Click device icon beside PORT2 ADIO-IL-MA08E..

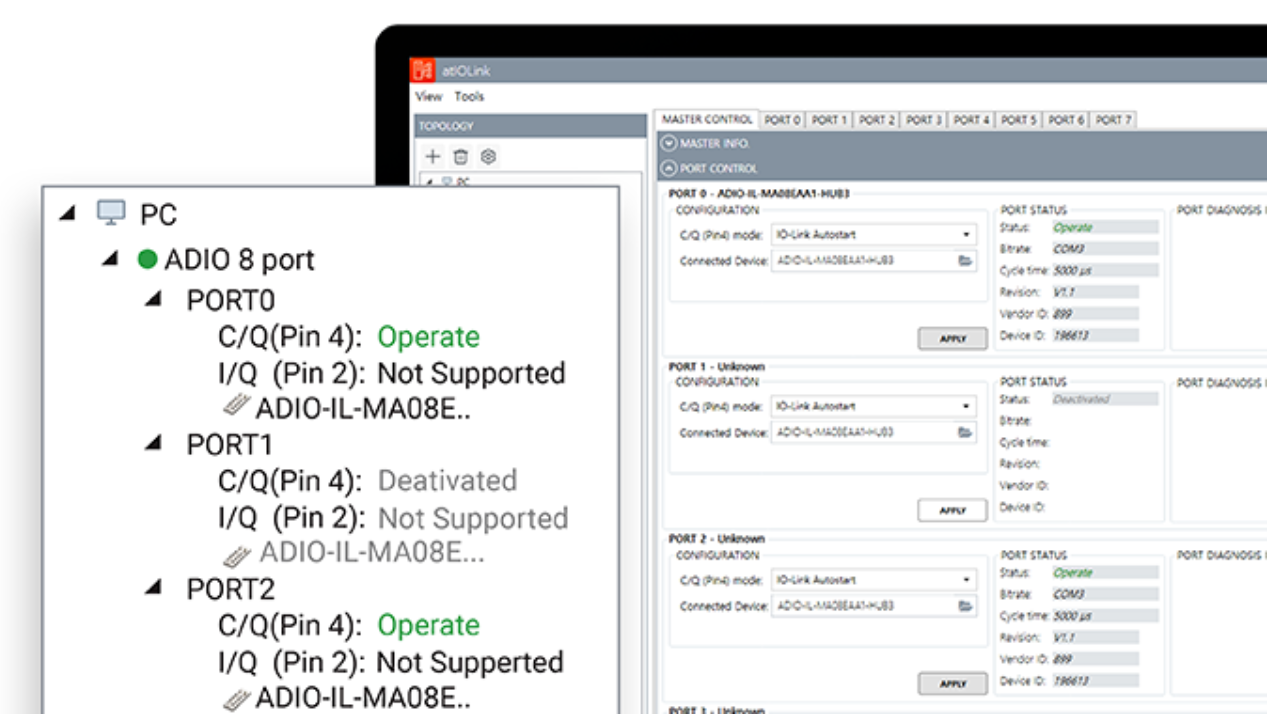pyautogui.click(x=237, y=697)
